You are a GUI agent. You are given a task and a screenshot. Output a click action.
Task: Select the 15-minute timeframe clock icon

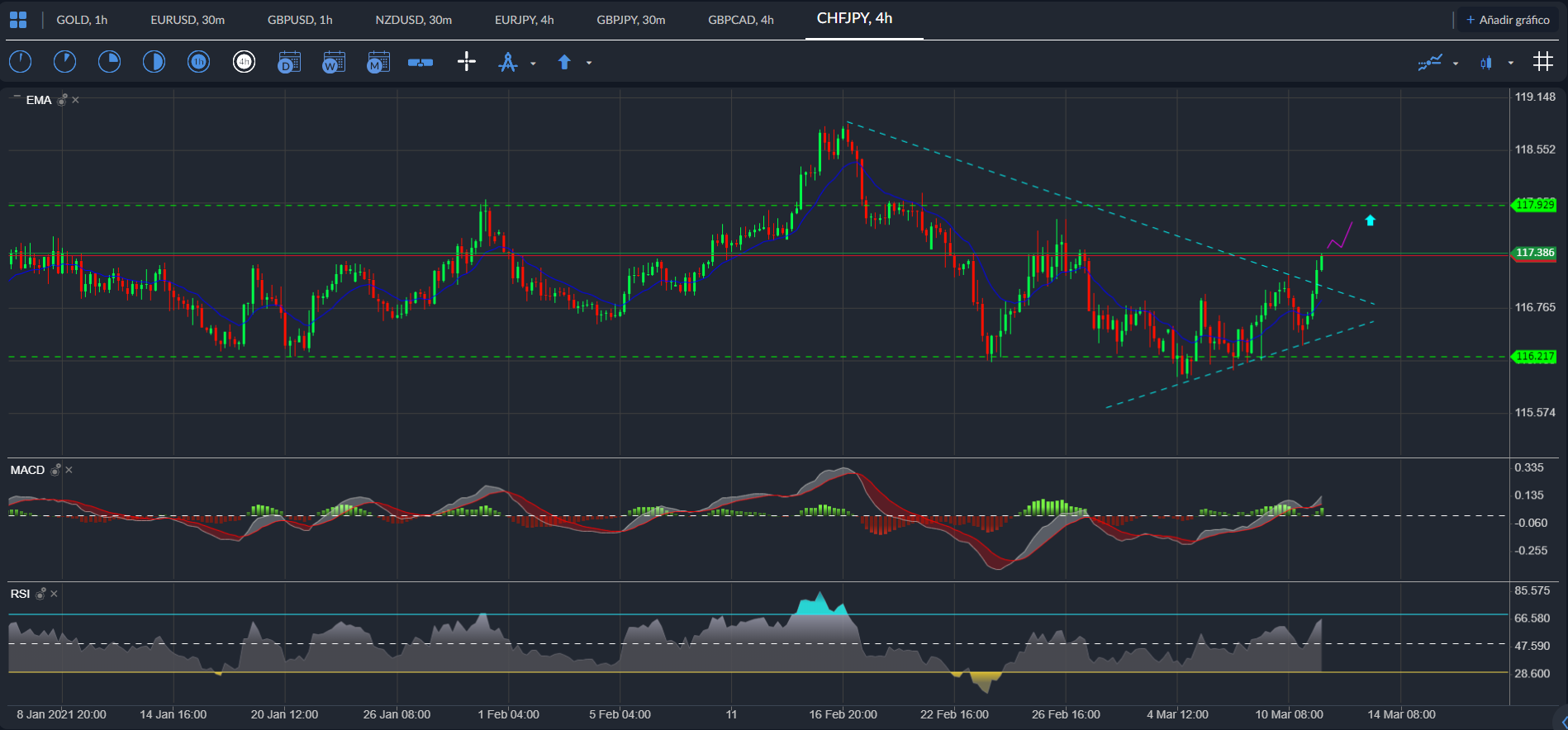pyautogui.click(x=109, y=62)
